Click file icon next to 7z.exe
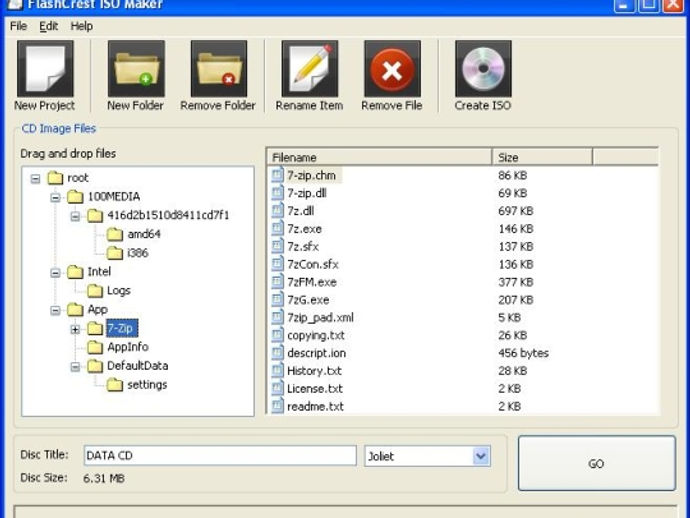Viewport: 690px width, 518px height. tap(277, 228)
